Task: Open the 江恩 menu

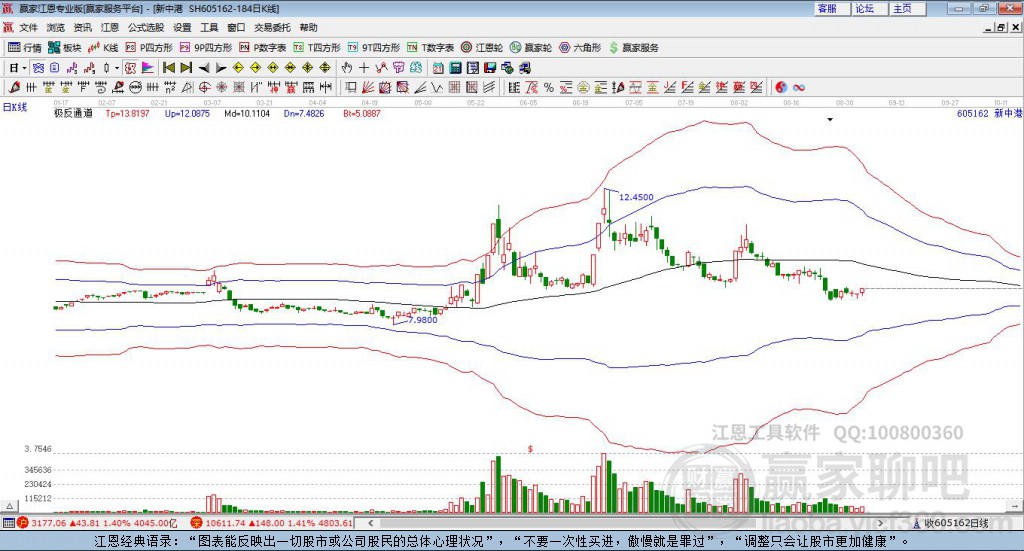Action: click(x=110, y=27)
